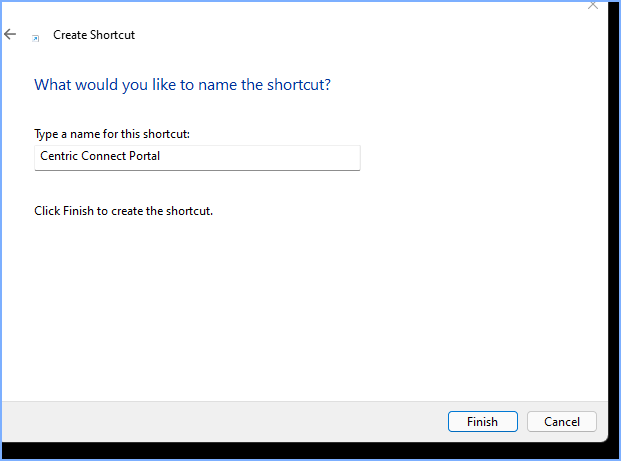This screenshot has height=461, width=621.
Task: Click the word "Portal" in the name field
Action: pos(141,157)
